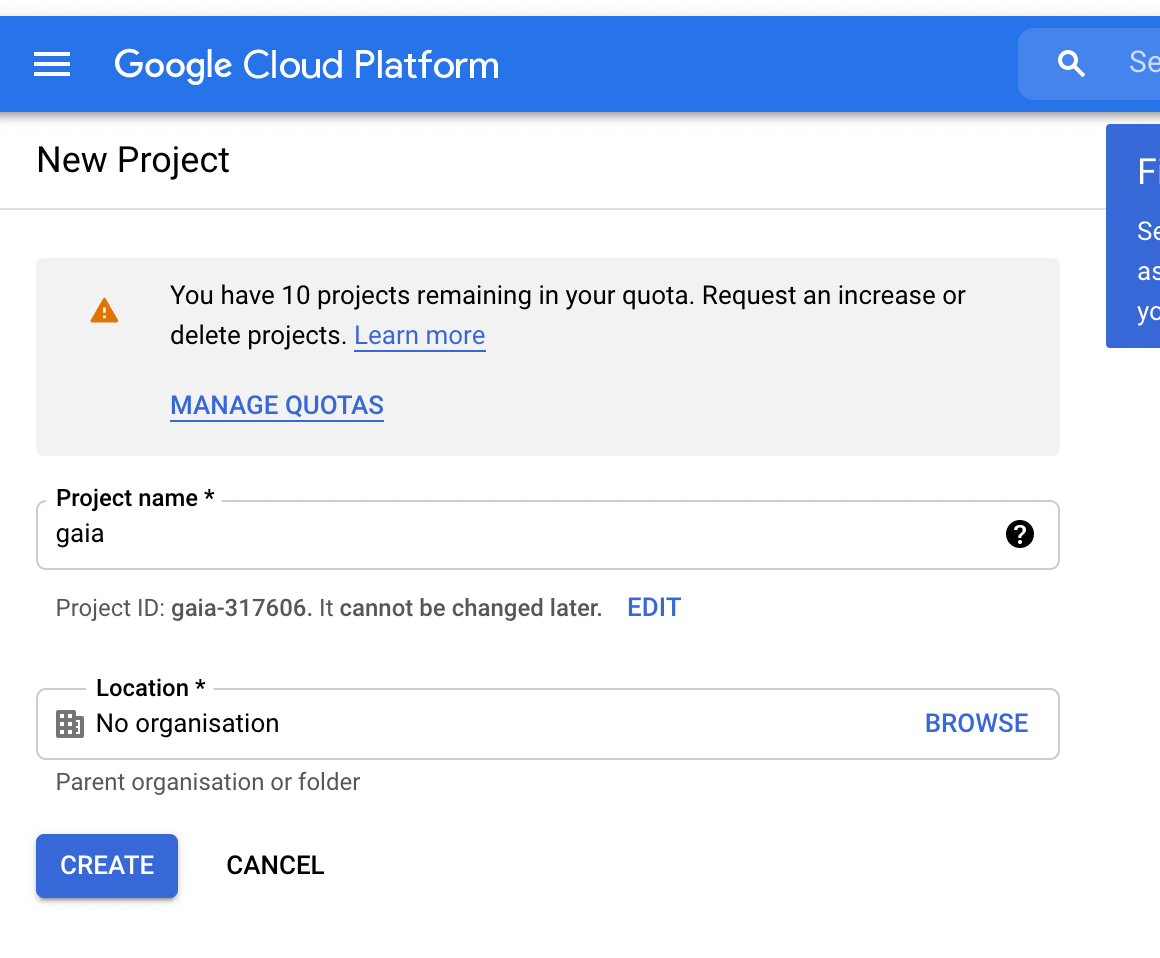Open the MANAGE QUOTAS link
Viewport: 1160px width, 958px height.
277,405
